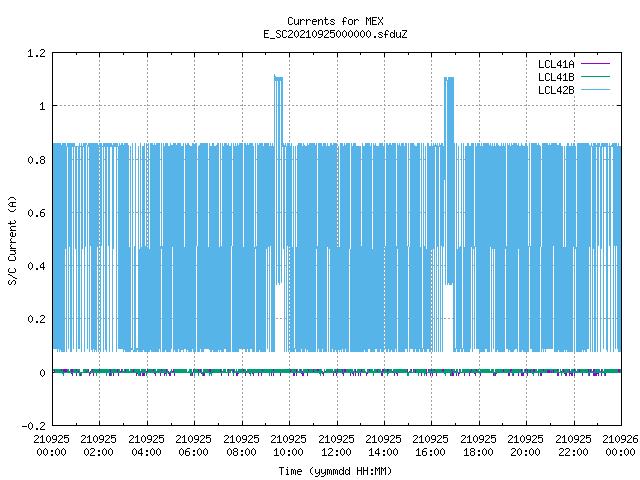Click the y-axis tick value -0.2
The width and height of the screenshot is (640, 480).
point(33,426)
